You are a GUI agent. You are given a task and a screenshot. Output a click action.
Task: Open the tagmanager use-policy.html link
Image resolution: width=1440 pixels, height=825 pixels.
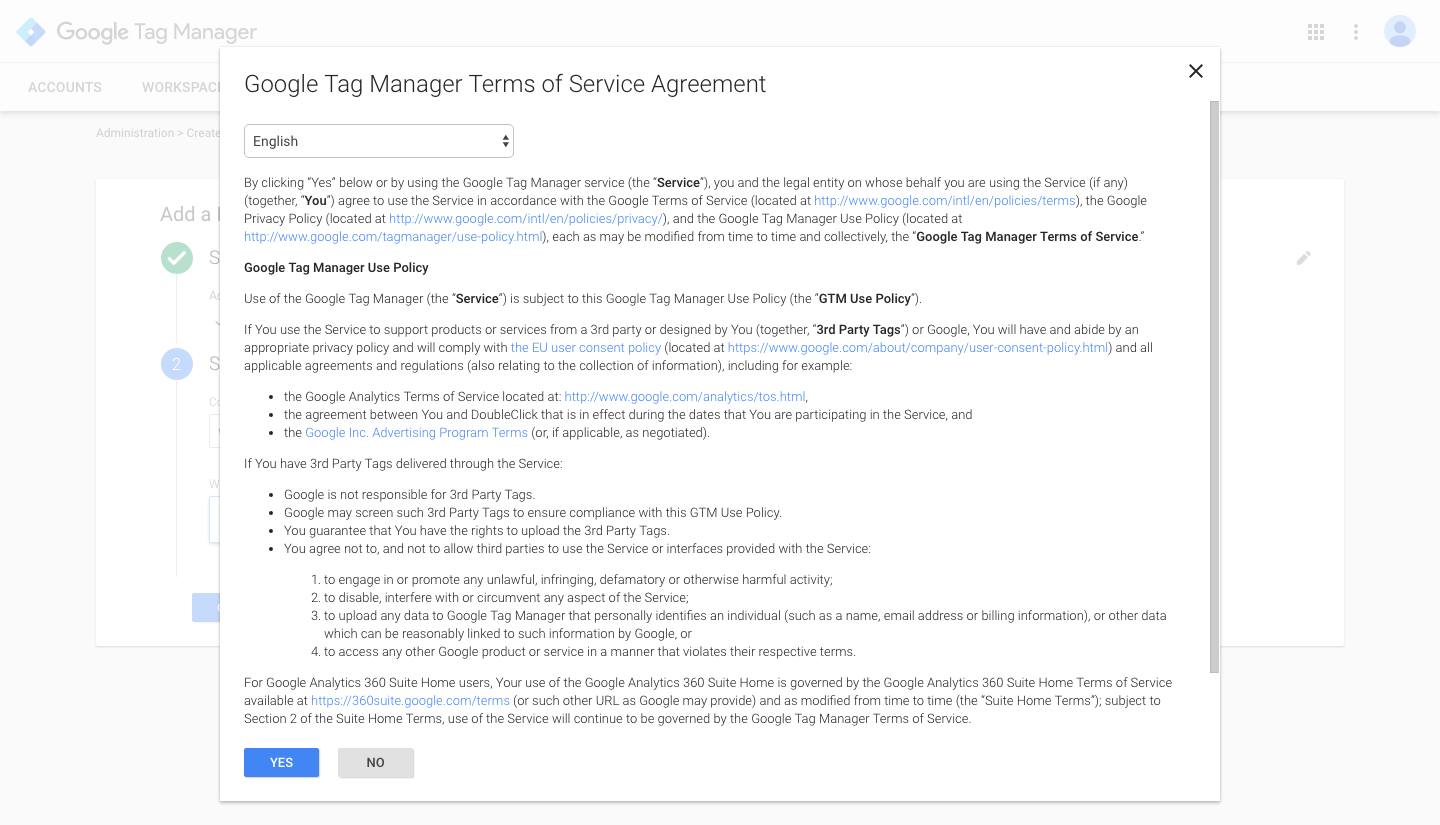pyautogui.click(x=393, y=237)
